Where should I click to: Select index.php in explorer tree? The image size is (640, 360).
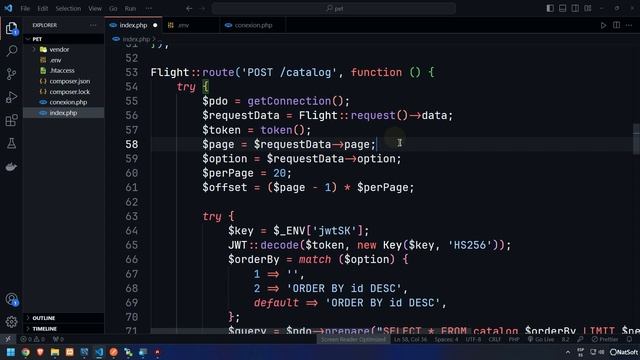(x=63, y=113)
